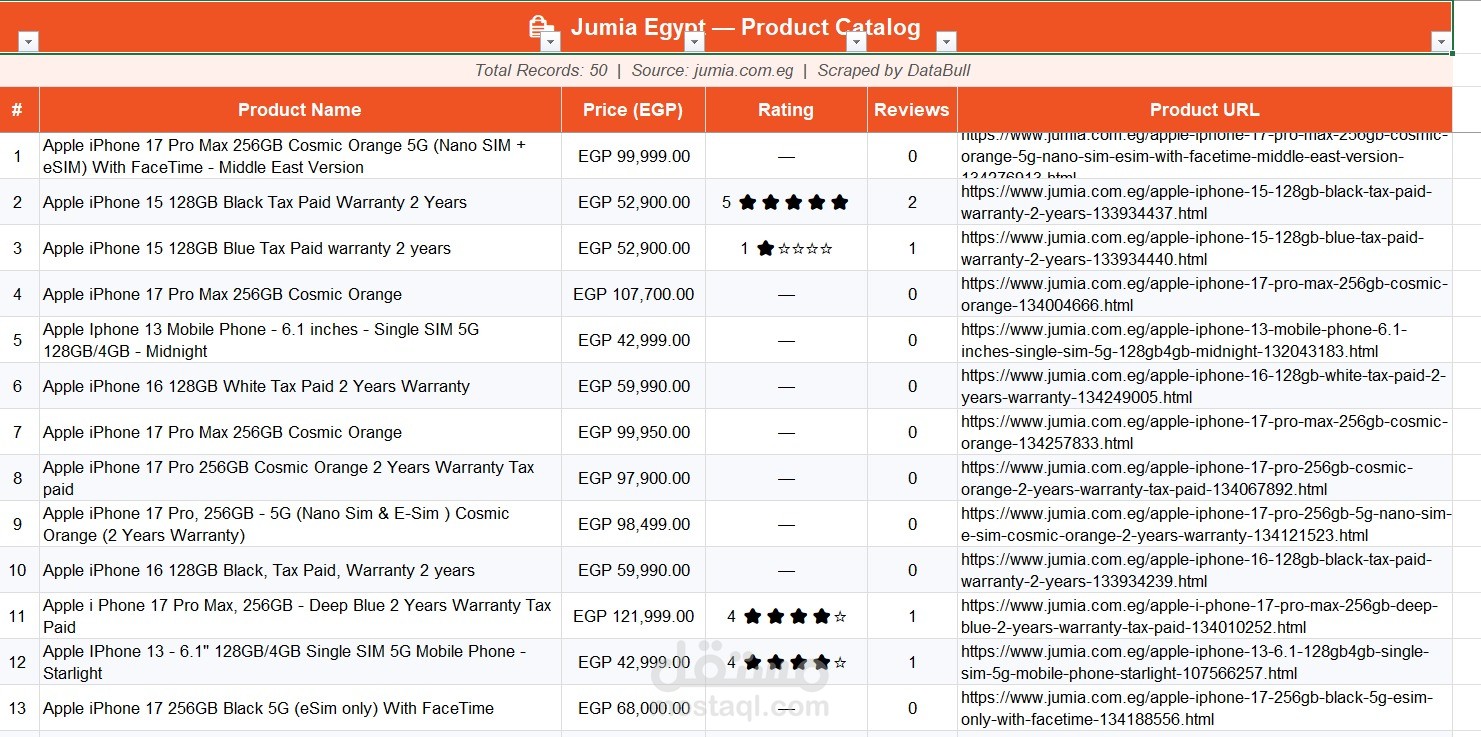Select the EGP 99,950.00 price cell
Viewport: 1481px width, 737px height.
click(x=633, y=432)
